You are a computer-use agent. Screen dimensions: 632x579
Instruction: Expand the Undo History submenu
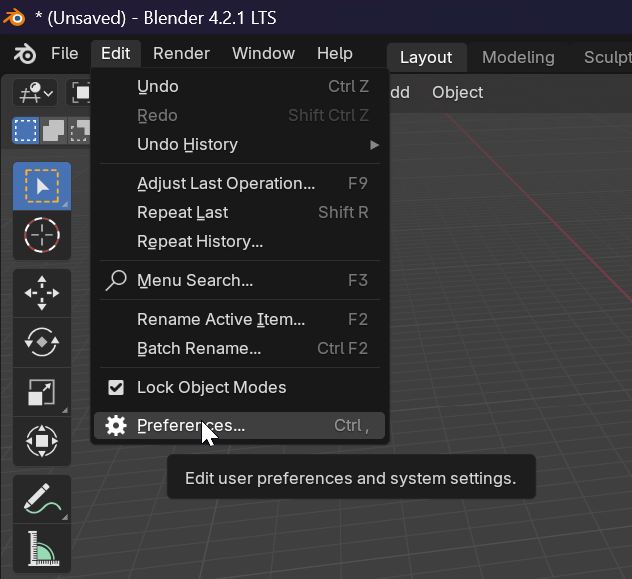(239, 145)
